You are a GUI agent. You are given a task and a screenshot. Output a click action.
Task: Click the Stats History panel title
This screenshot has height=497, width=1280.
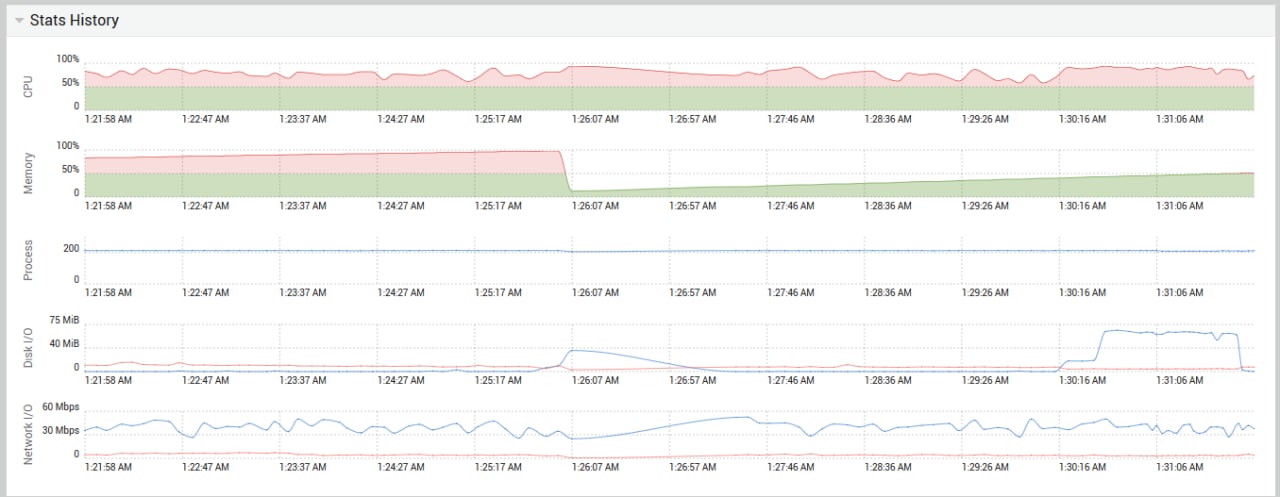[x=74, y=20]
